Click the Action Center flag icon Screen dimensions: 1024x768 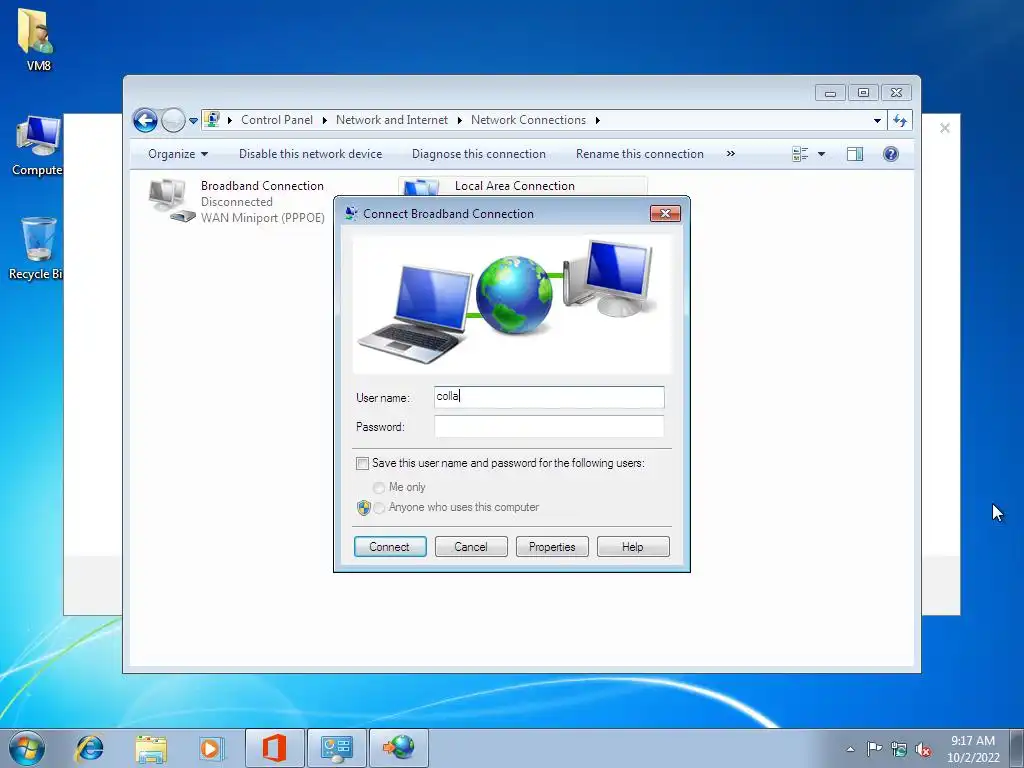coord(874,749)
